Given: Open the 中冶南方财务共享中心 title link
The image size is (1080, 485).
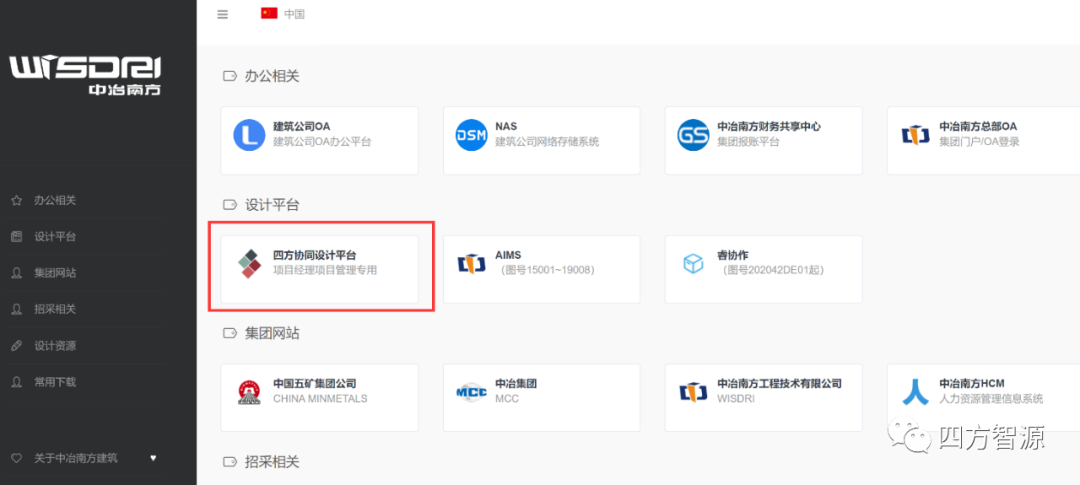Looking at the screenshot, I should tap(769, 127).
